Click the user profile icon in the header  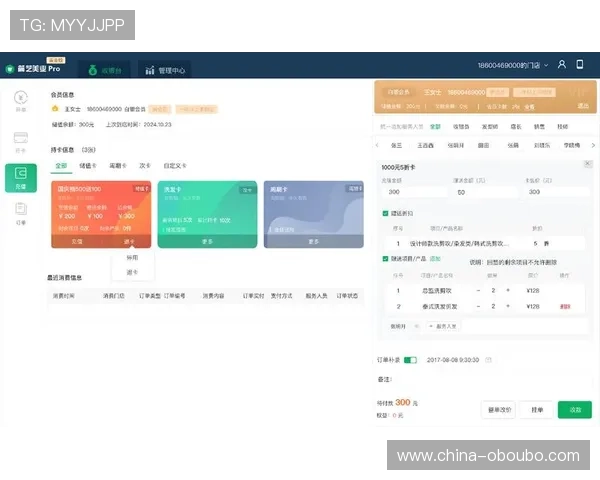tap(561, 64)
